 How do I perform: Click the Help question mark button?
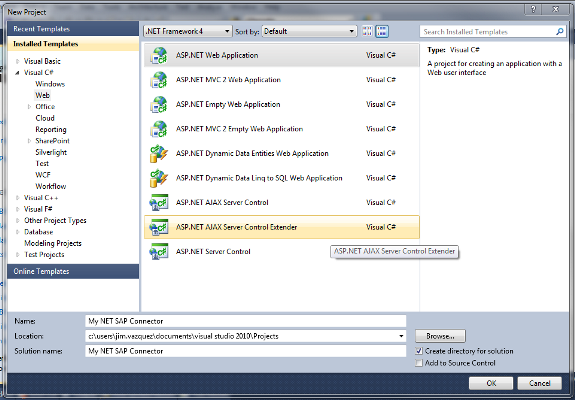(534, 10)
